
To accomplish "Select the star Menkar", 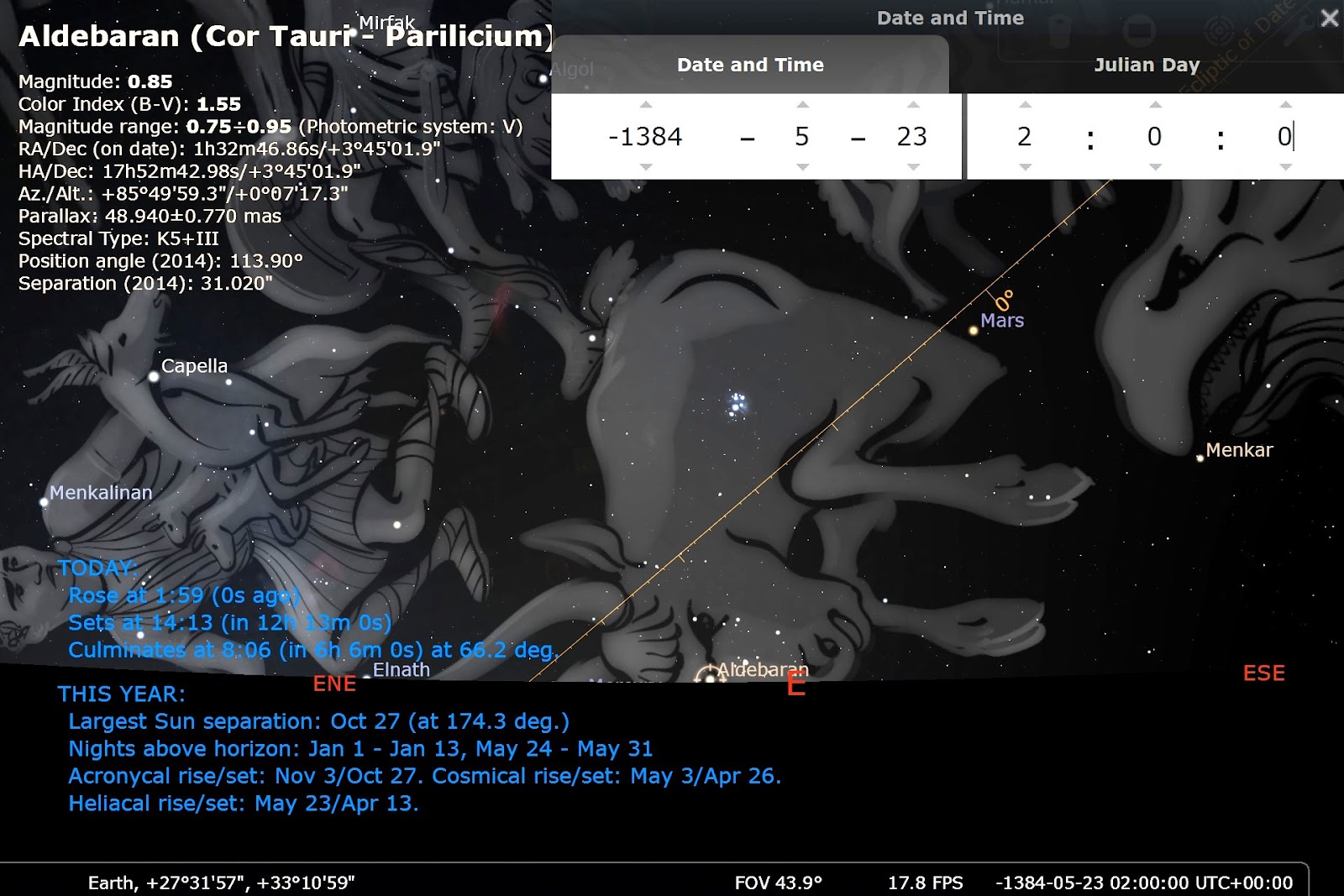I will point(1200,458).
